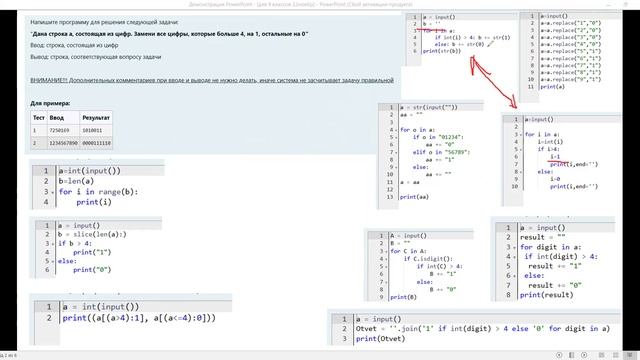640x360 pixels.
Task: Click the 'Напишите программу...' heading line
Action: (104, 22)
